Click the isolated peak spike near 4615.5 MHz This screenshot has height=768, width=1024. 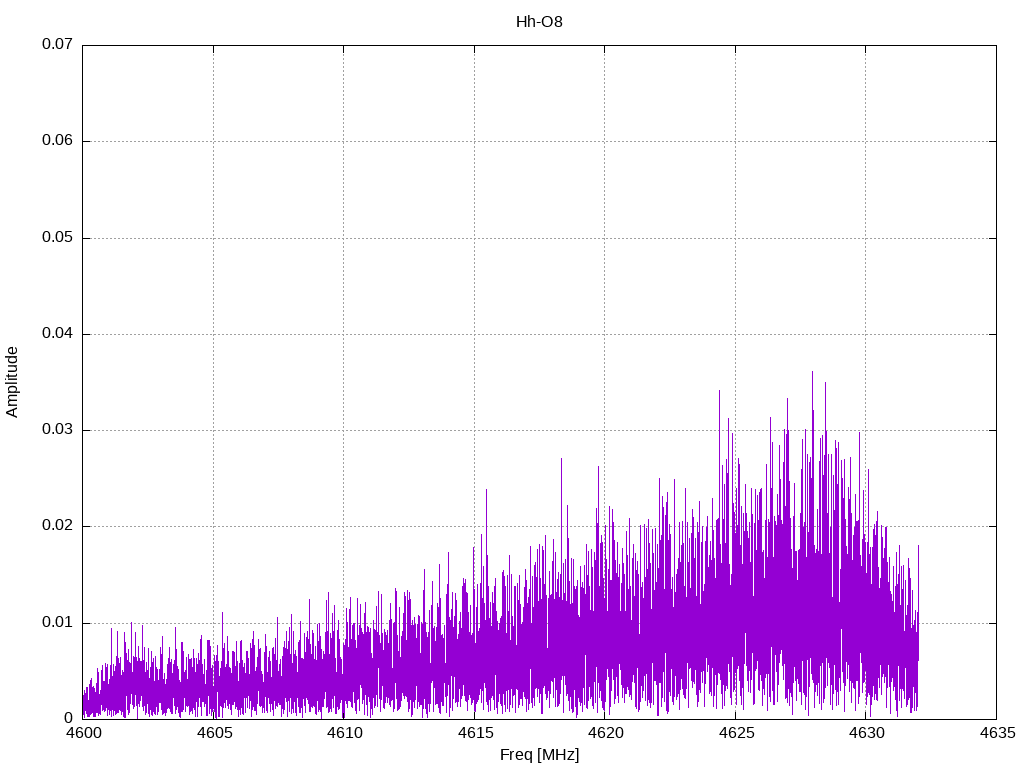pos(486,492)
